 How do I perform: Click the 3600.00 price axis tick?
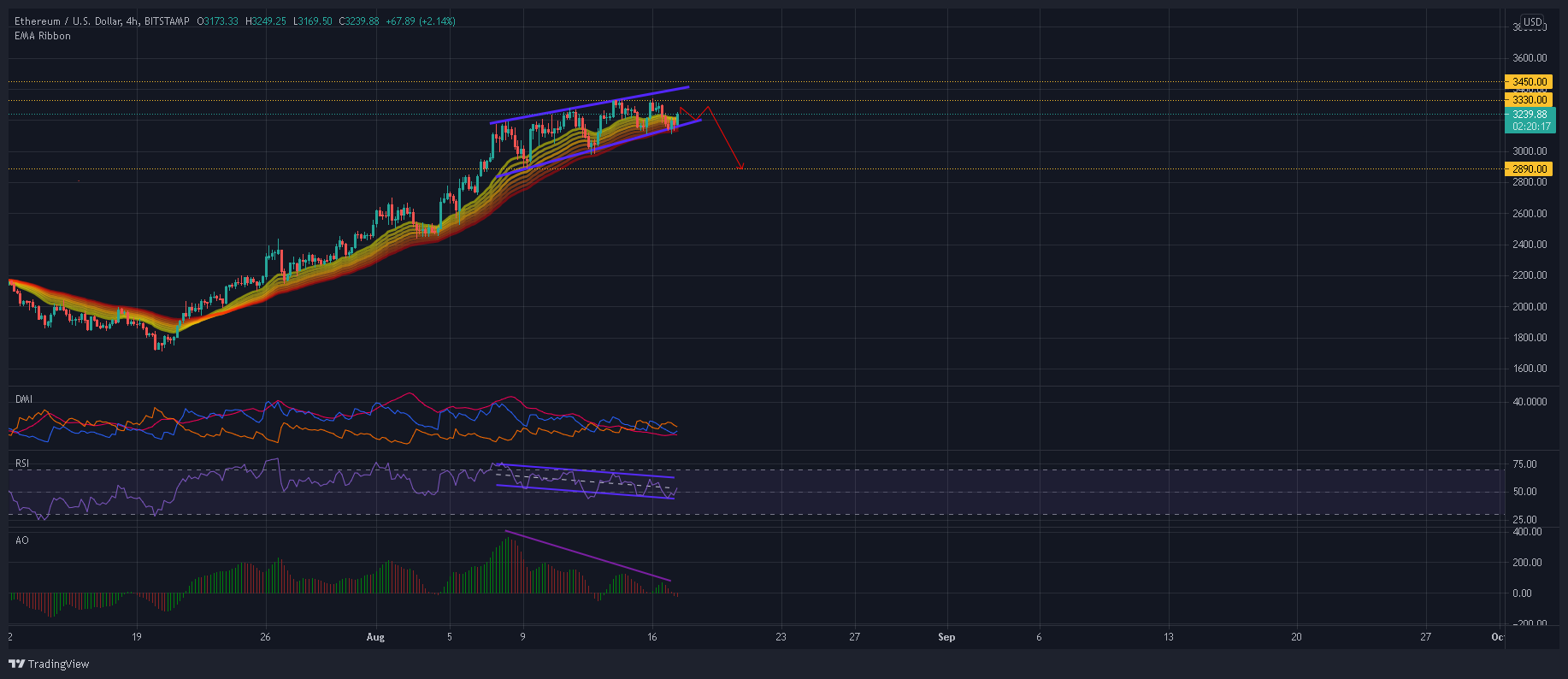pyautogui.click(x=1530, y=58)
